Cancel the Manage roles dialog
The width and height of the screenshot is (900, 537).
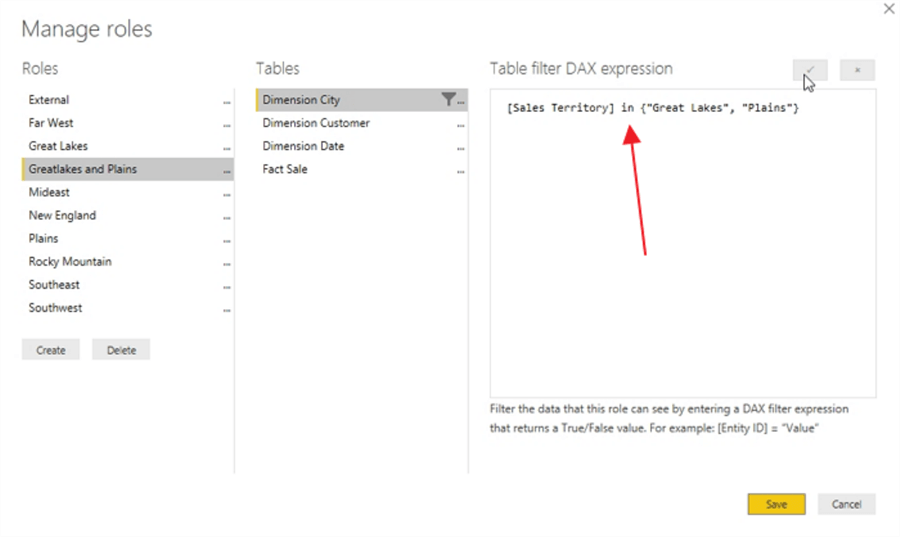pos(846,504)
